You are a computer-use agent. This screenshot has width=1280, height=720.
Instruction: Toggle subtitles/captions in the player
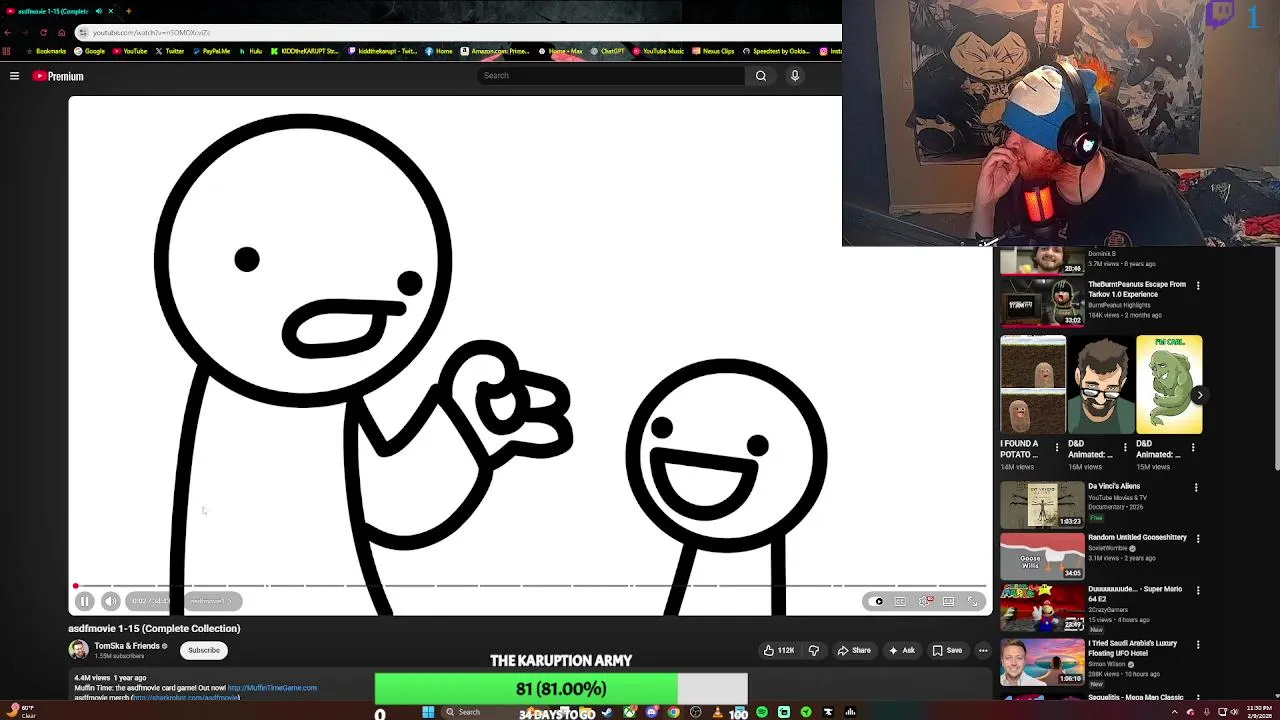point(900,601)
